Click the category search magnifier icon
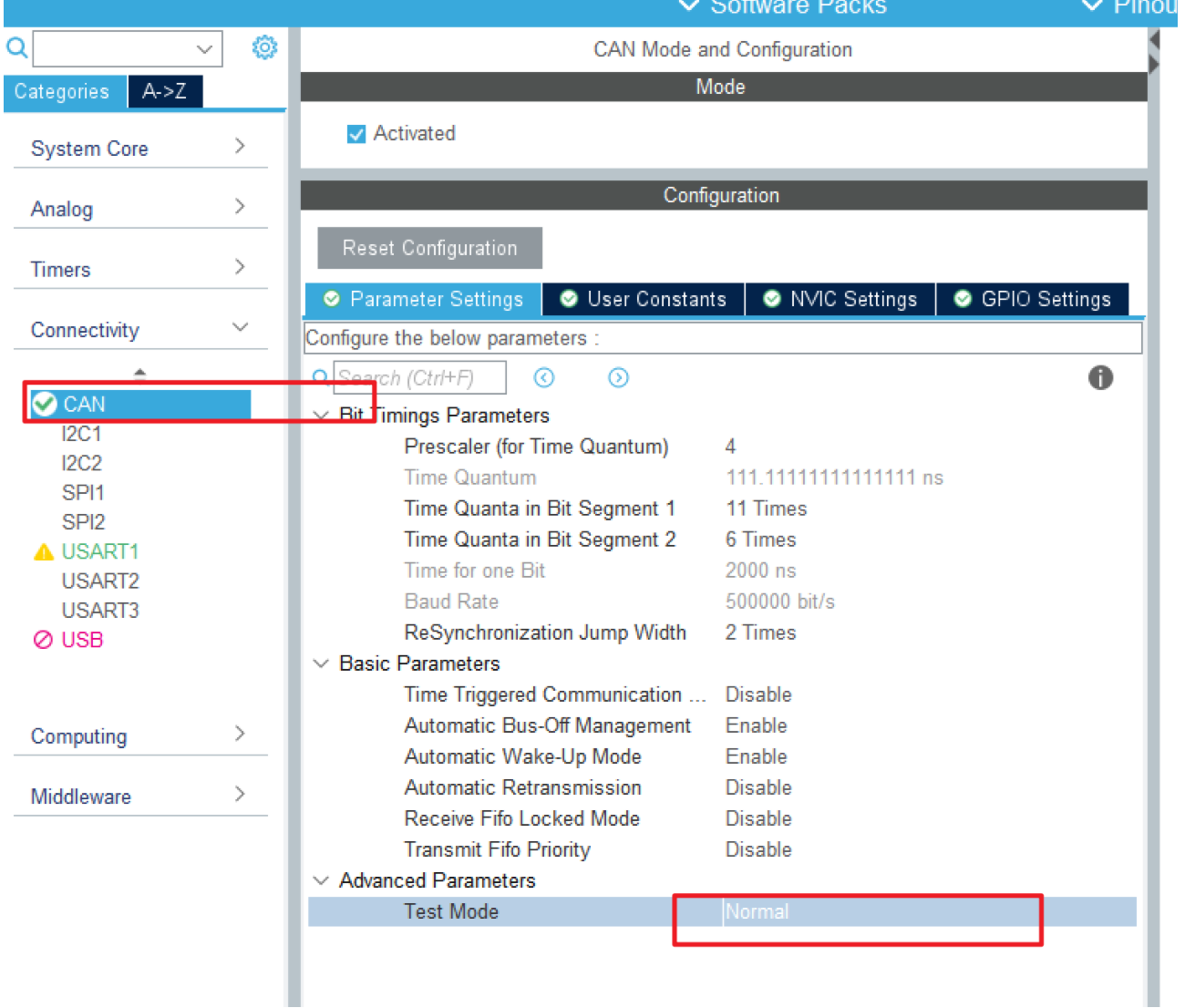 pos(16,46)
